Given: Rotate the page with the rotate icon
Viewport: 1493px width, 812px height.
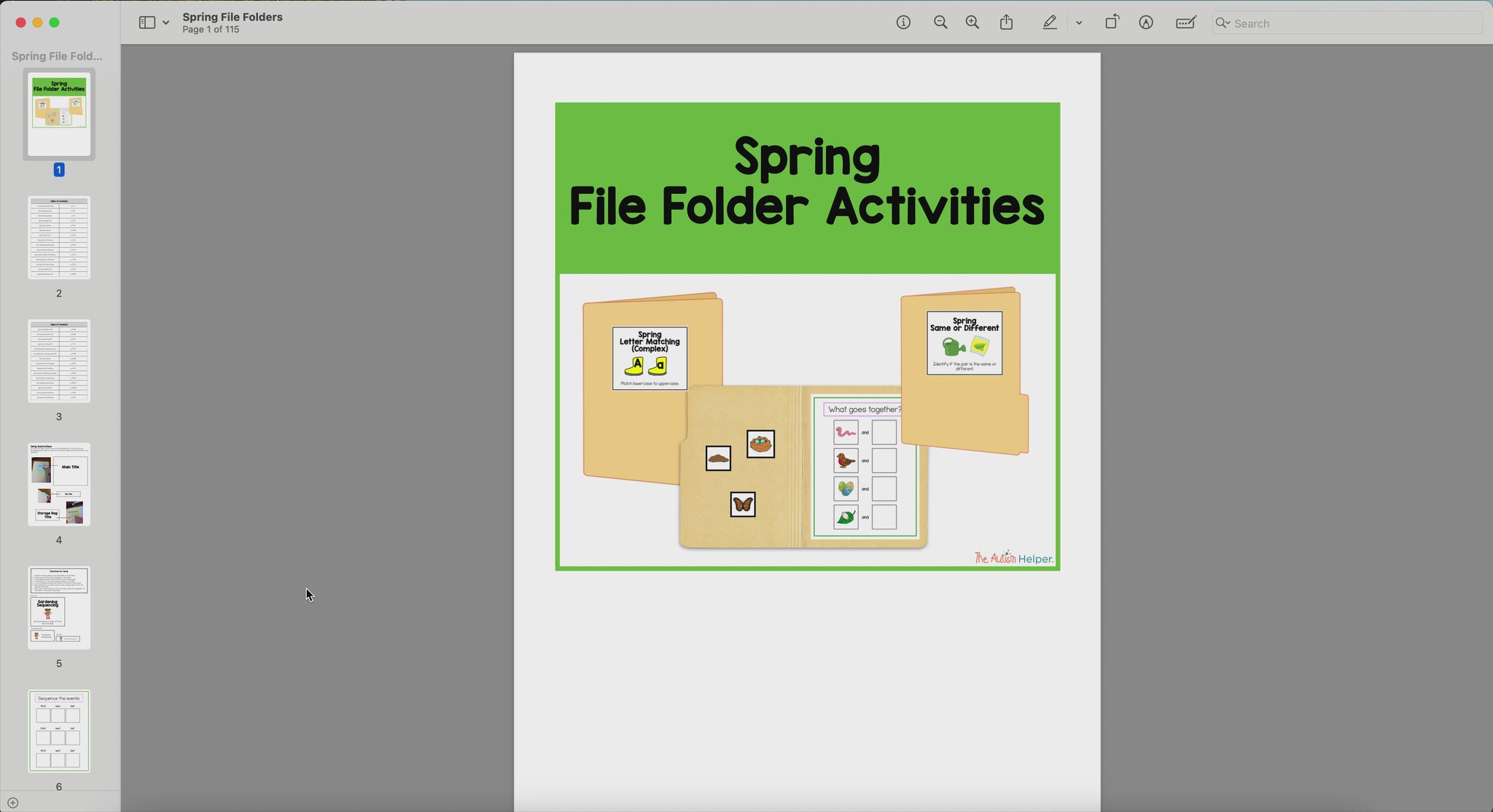Looking at the screenshot, I should click(1112, 23).
